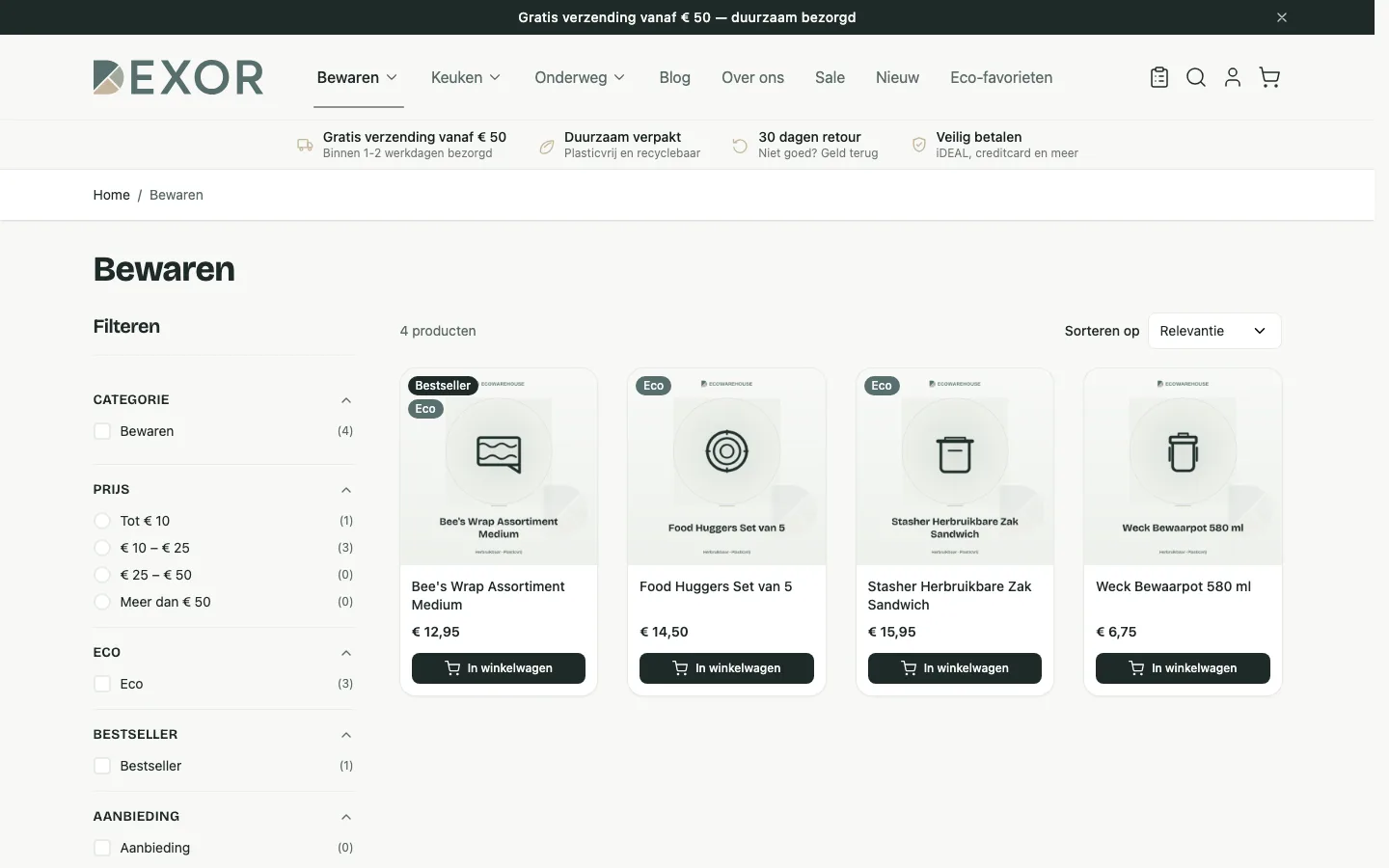Click the € 14,50 price text
The height and width of the screenshot is (868, 1389).
(664, 632)
